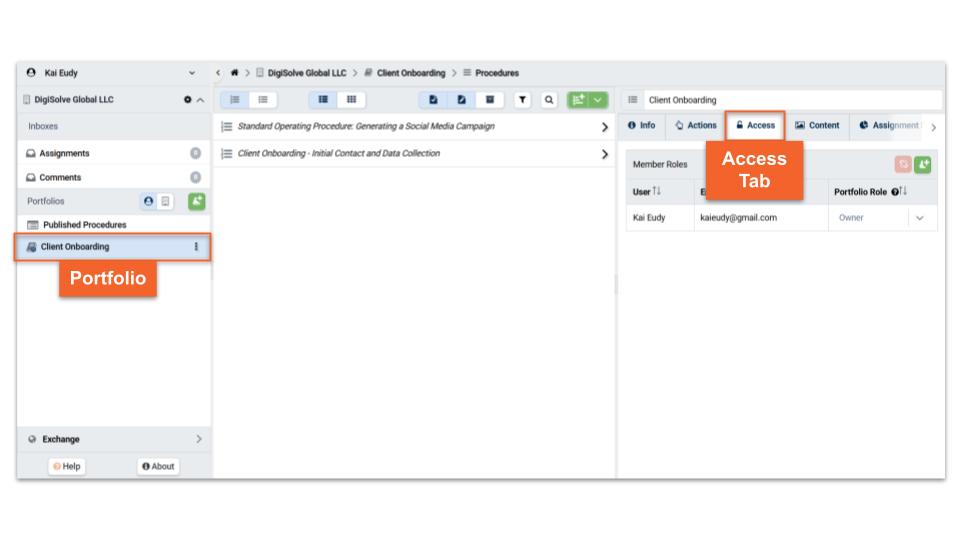Open the Comments inbox
The width and height of the screenshot is (960, 540).
point(60,178)
